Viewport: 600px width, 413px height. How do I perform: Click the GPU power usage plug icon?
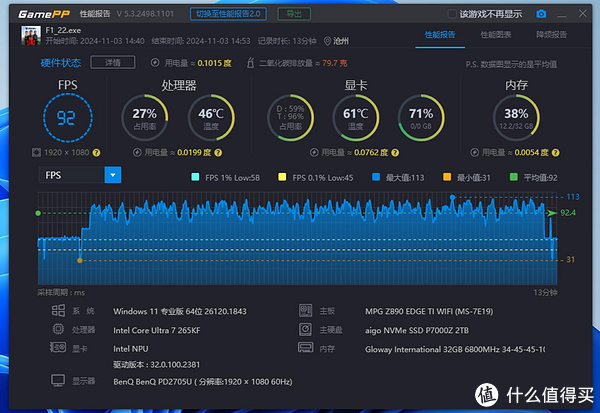(x=314, y=152)
